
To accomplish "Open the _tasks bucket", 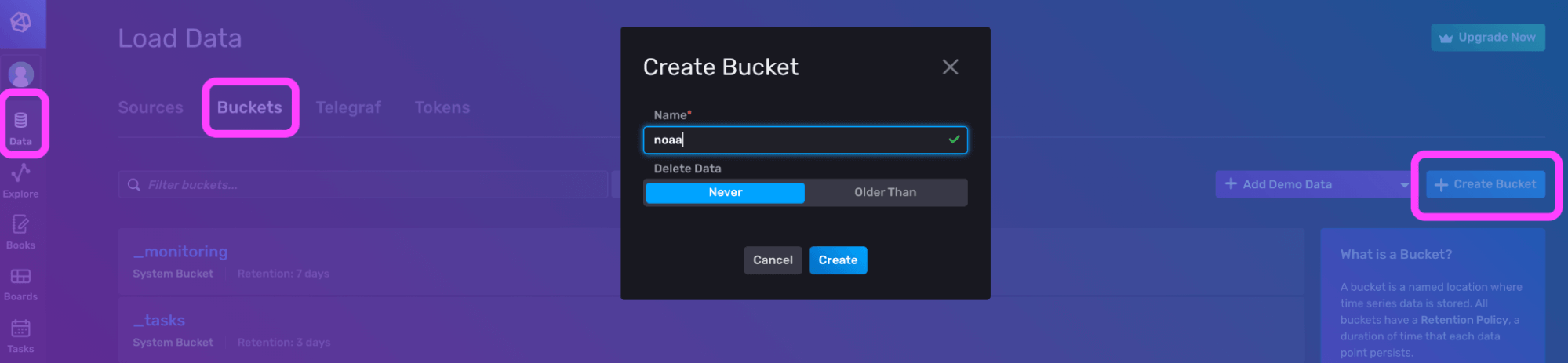I will pyautogui.click(x=158, y=321).
